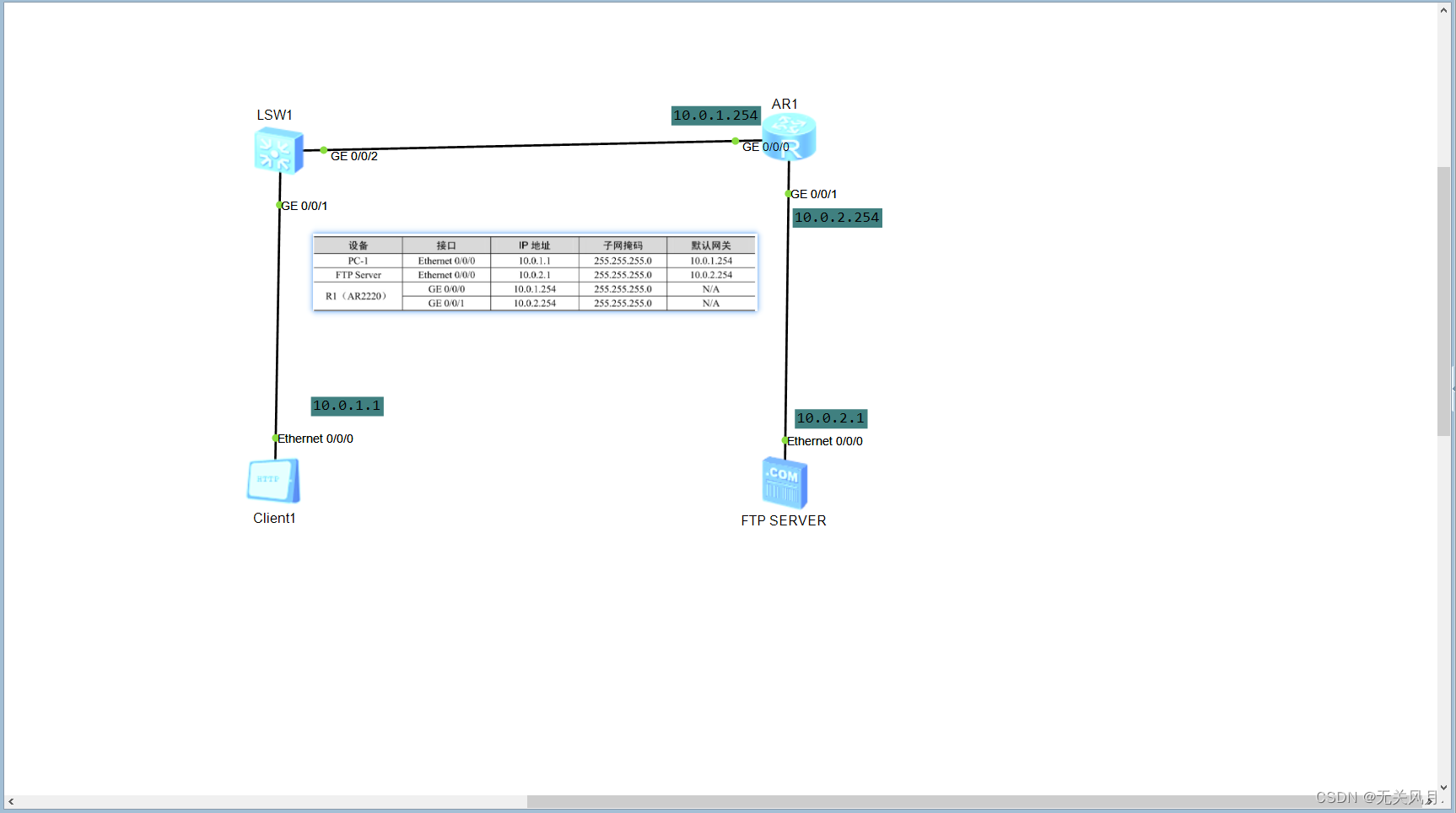1456x813 pixels.
Task: Click the GE 0/0/0 port label on AR1
Action: point(766,147)
